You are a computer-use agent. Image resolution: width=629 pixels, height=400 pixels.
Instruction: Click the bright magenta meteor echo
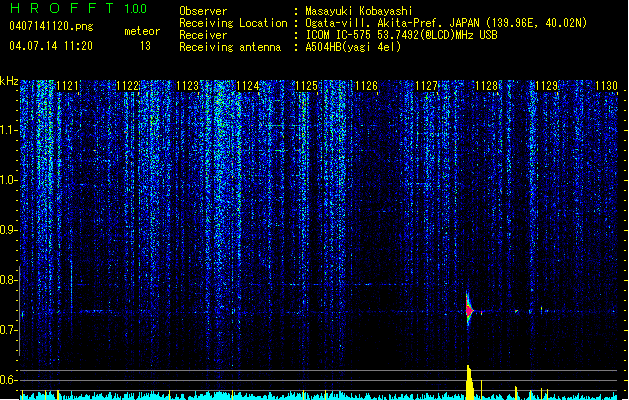point(469,310)
